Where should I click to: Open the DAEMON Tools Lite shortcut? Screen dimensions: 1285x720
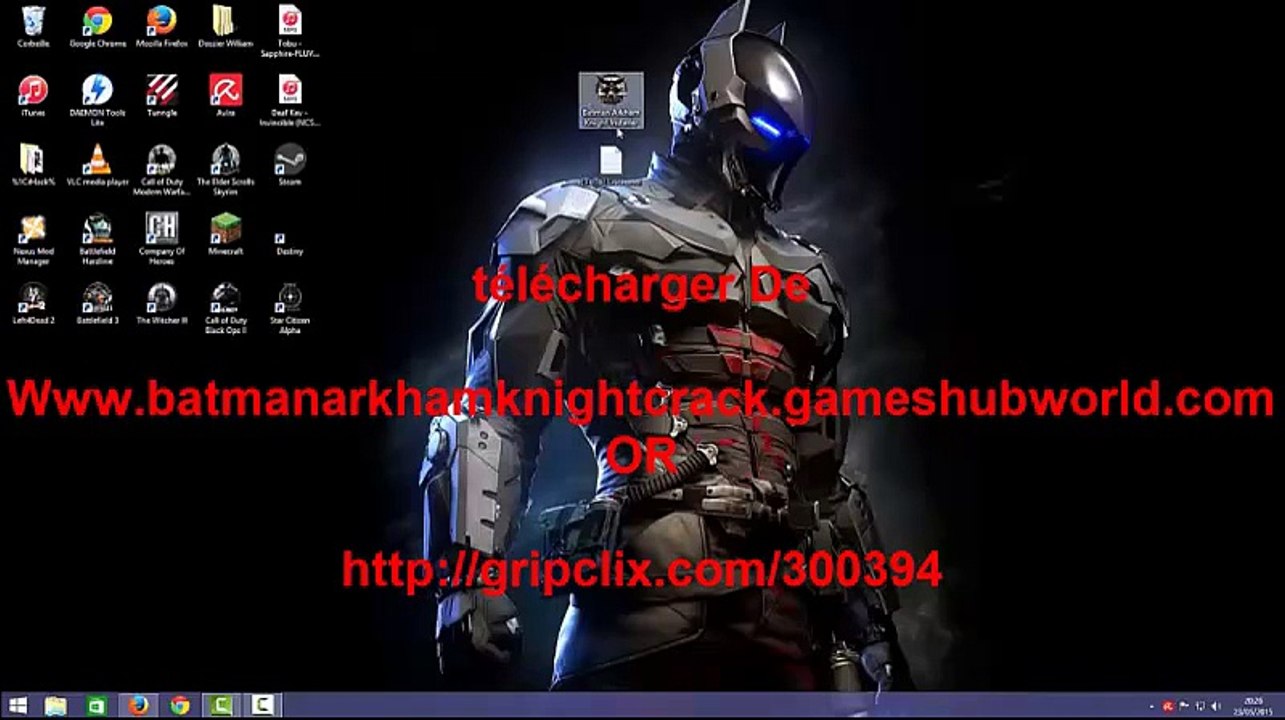[x=97, y=100]
